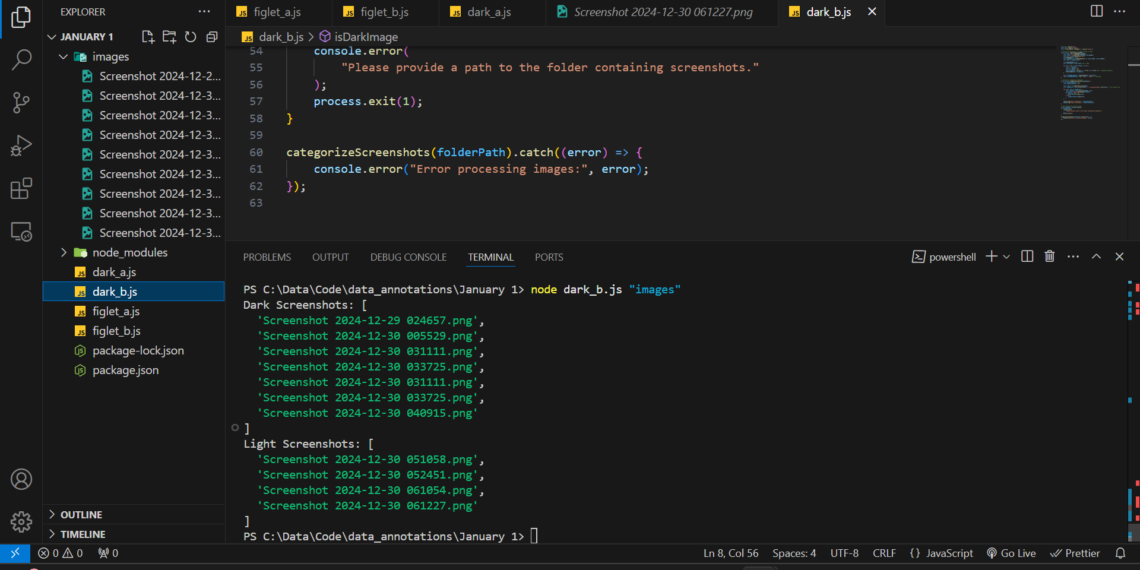Screen dimensions: 1140x570
Task: Open new terminal profile dropdown arrow
Action: pos(1006,257)
